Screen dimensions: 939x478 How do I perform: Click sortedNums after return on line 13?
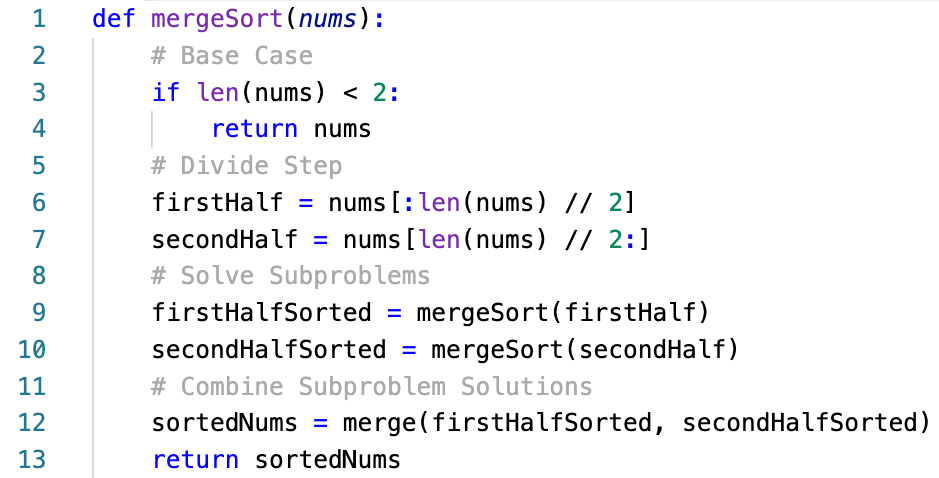(x=328, y=460)
